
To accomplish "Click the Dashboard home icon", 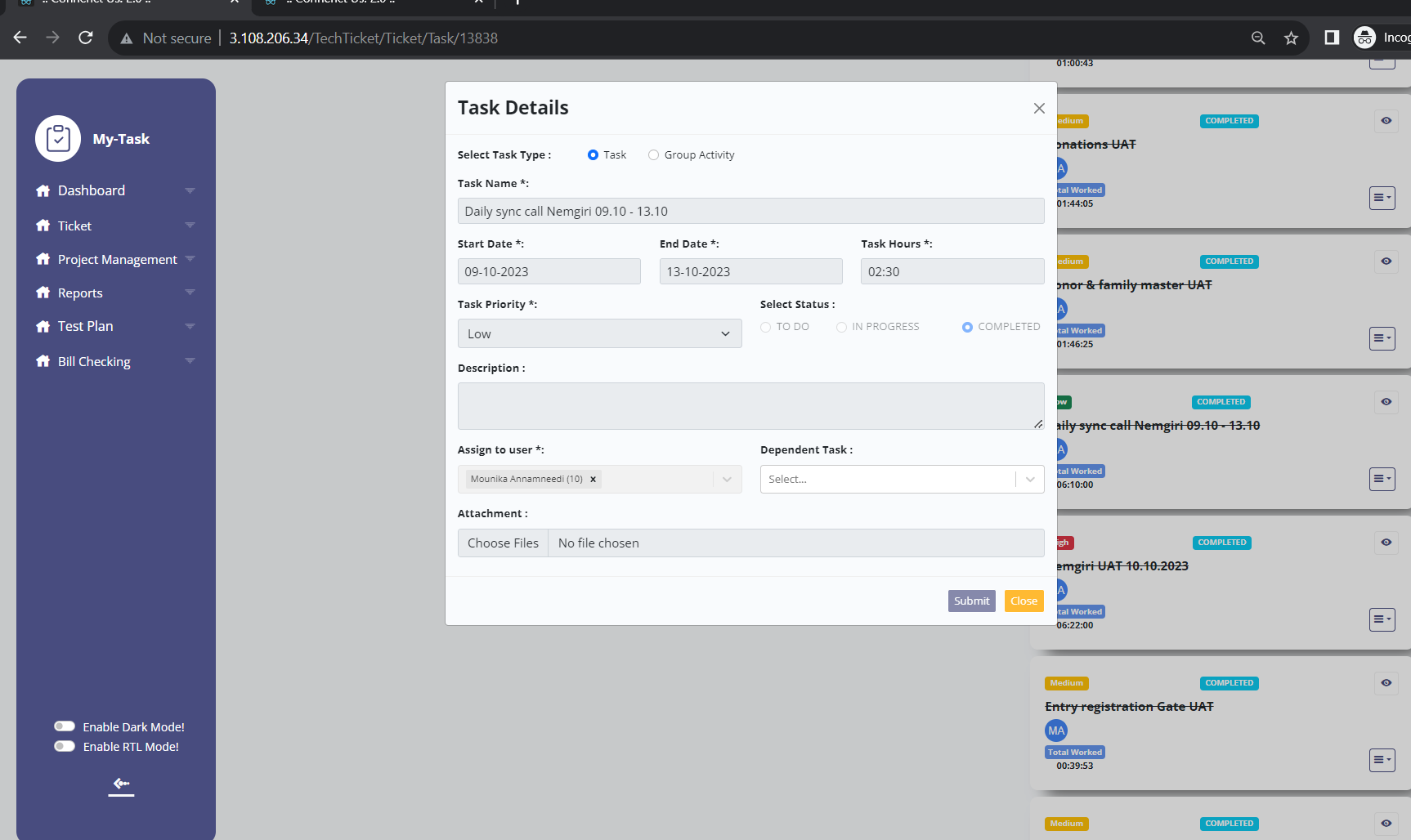I will [x=43, y=190].
